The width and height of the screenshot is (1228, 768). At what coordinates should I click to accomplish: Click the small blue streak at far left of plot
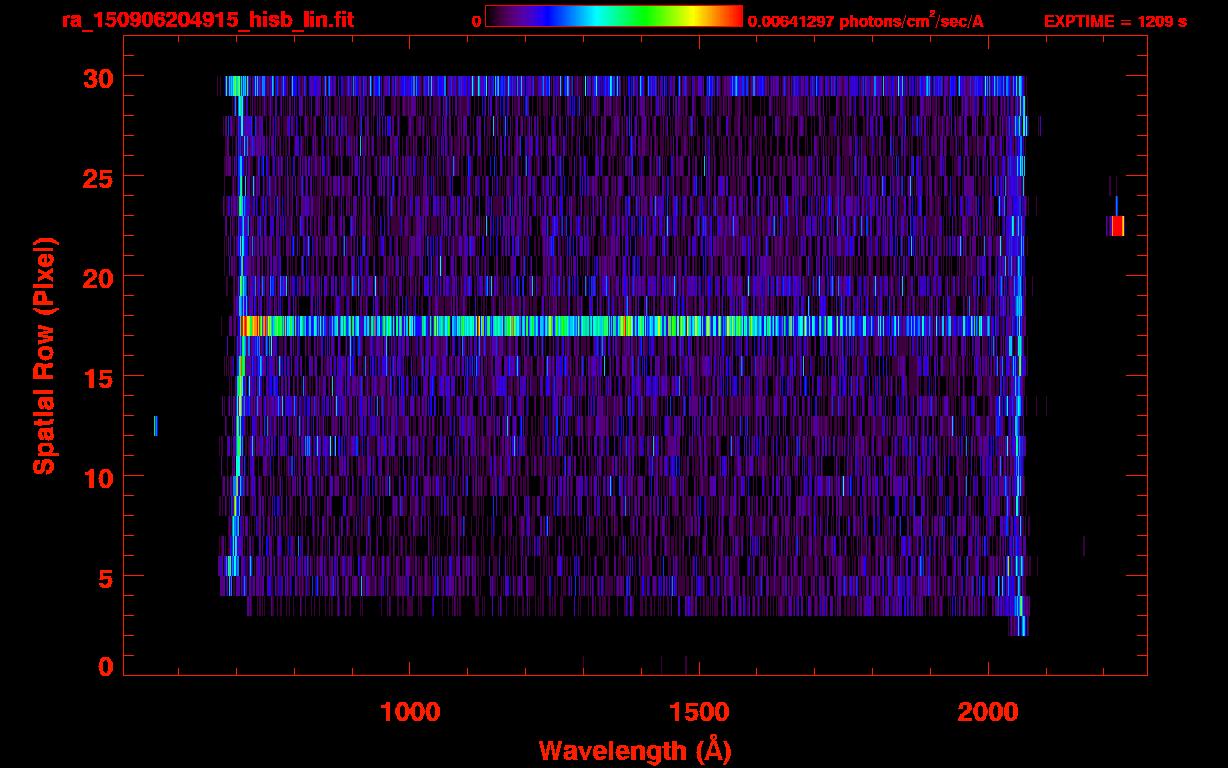click(x=155, y=426)
